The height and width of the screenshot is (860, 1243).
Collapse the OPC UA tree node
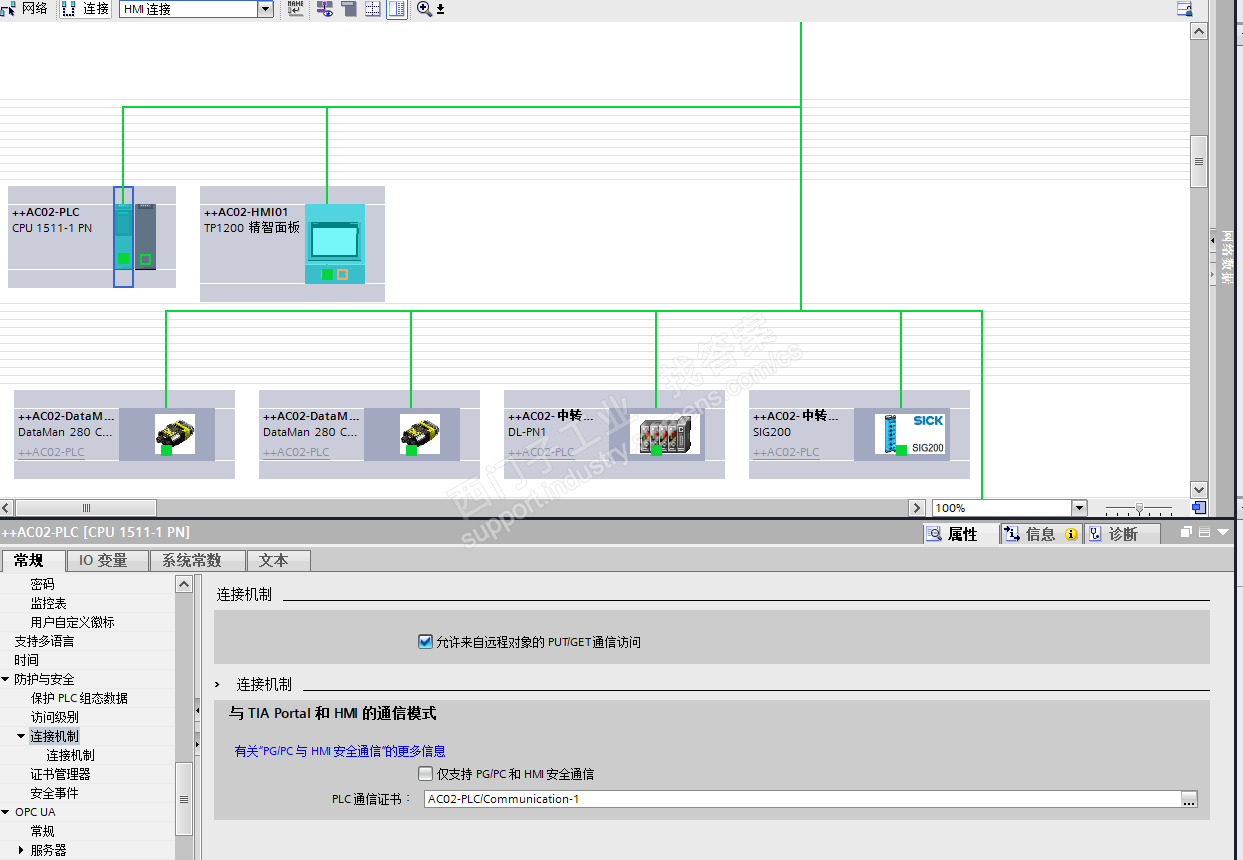pos(6,812)
